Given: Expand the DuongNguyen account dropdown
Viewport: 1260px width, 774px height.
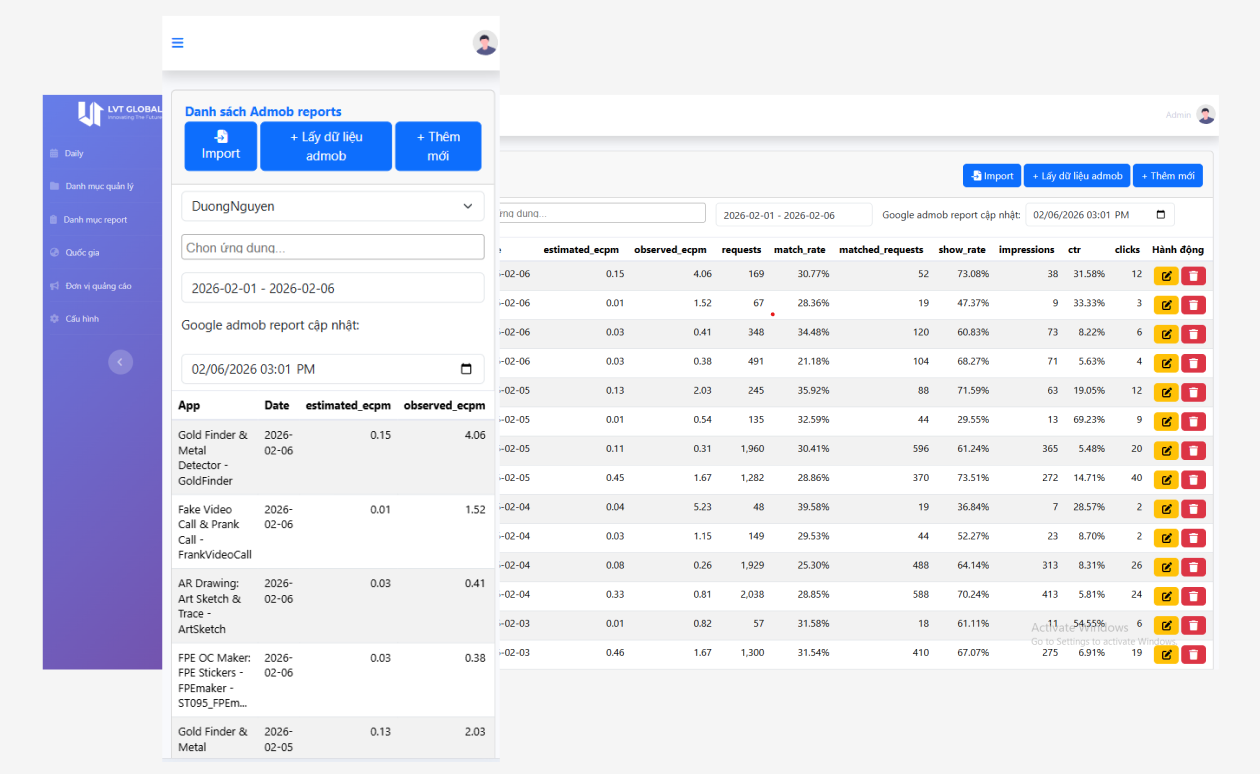Looking at the screenshot, I should [332, 206].
